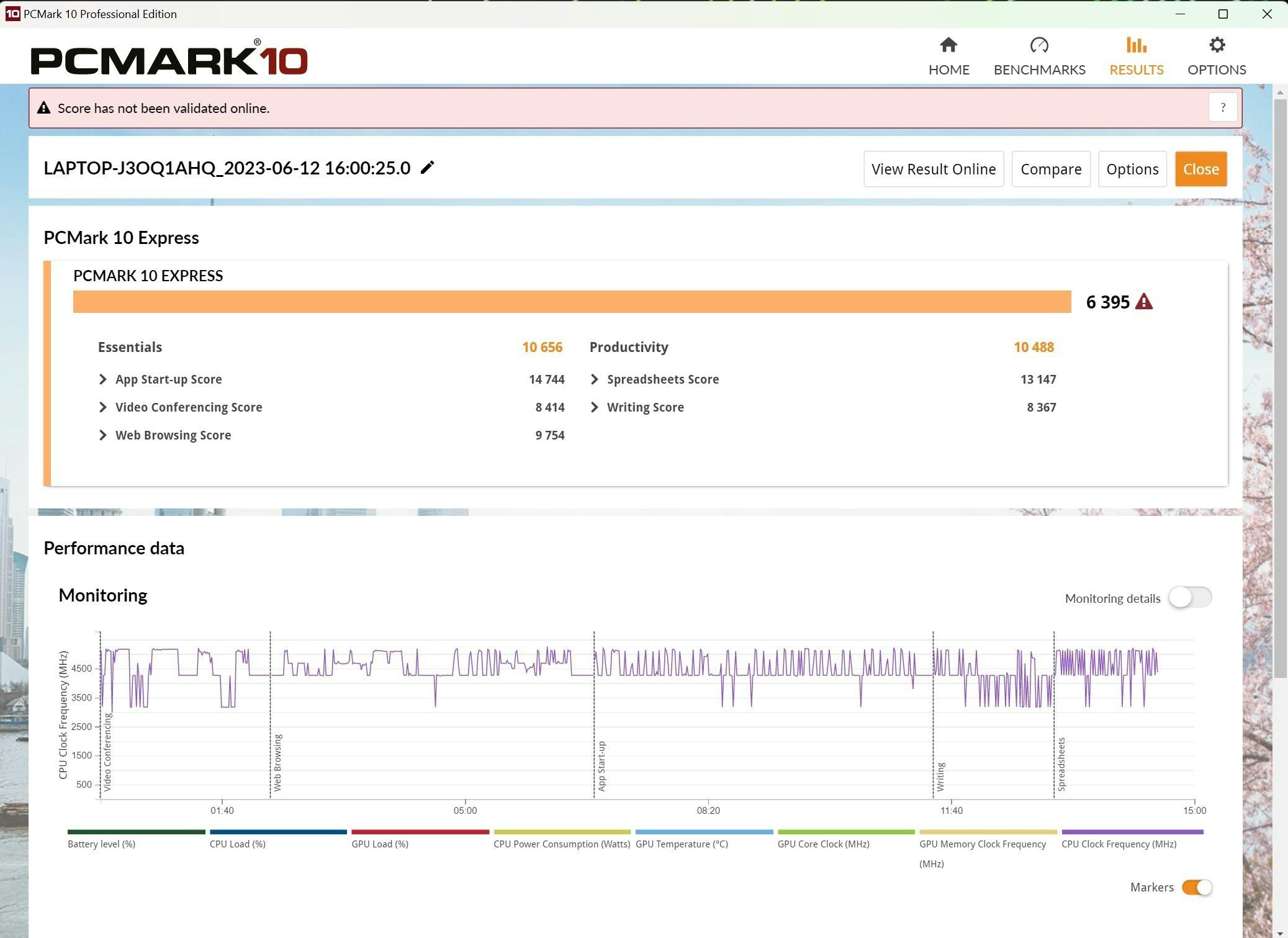
Task: Click the Writing chart marker
Action: tap(940, 777)
